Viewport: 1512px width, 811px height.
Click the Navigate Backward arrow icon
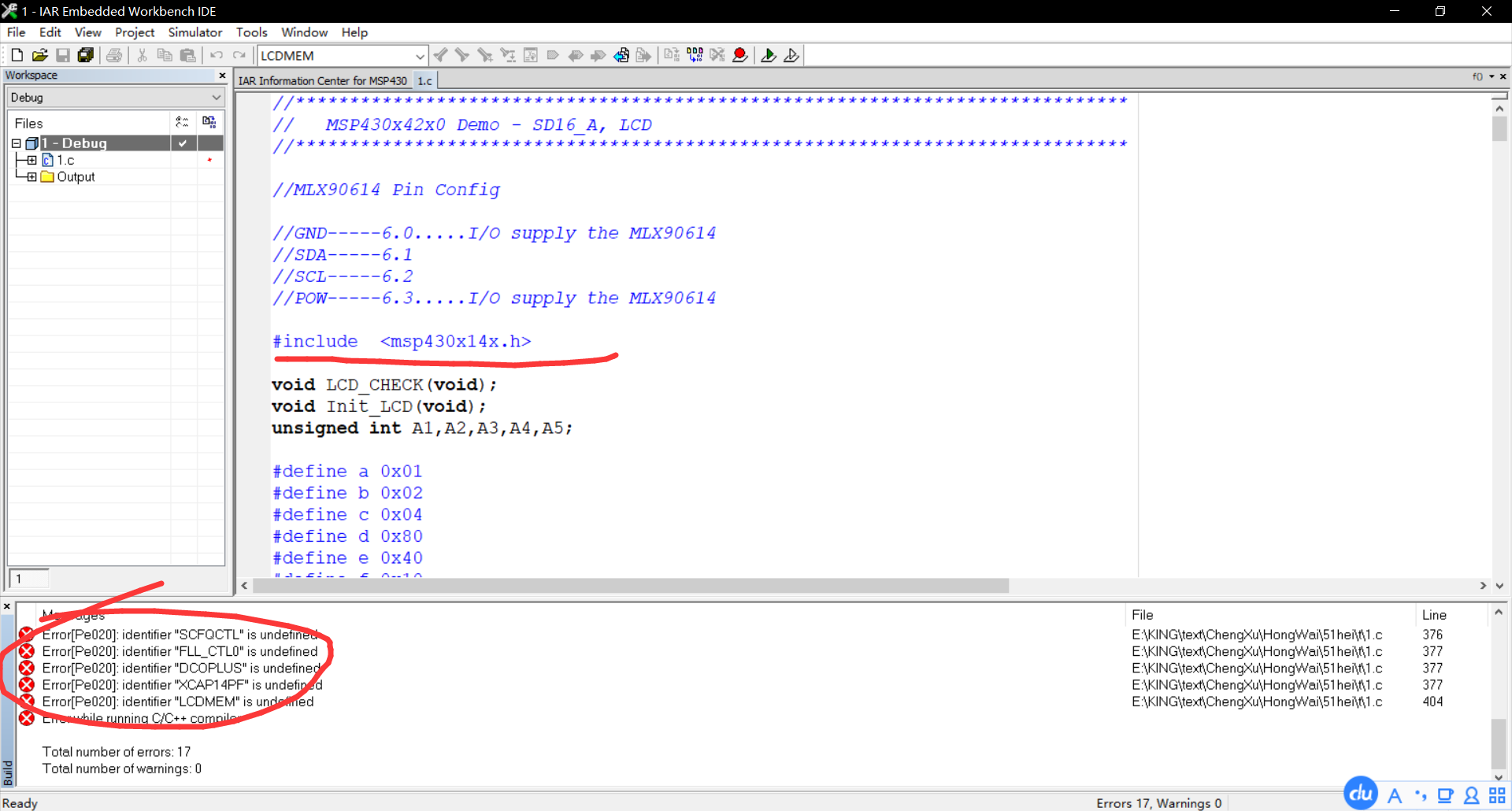pos(576,55)
